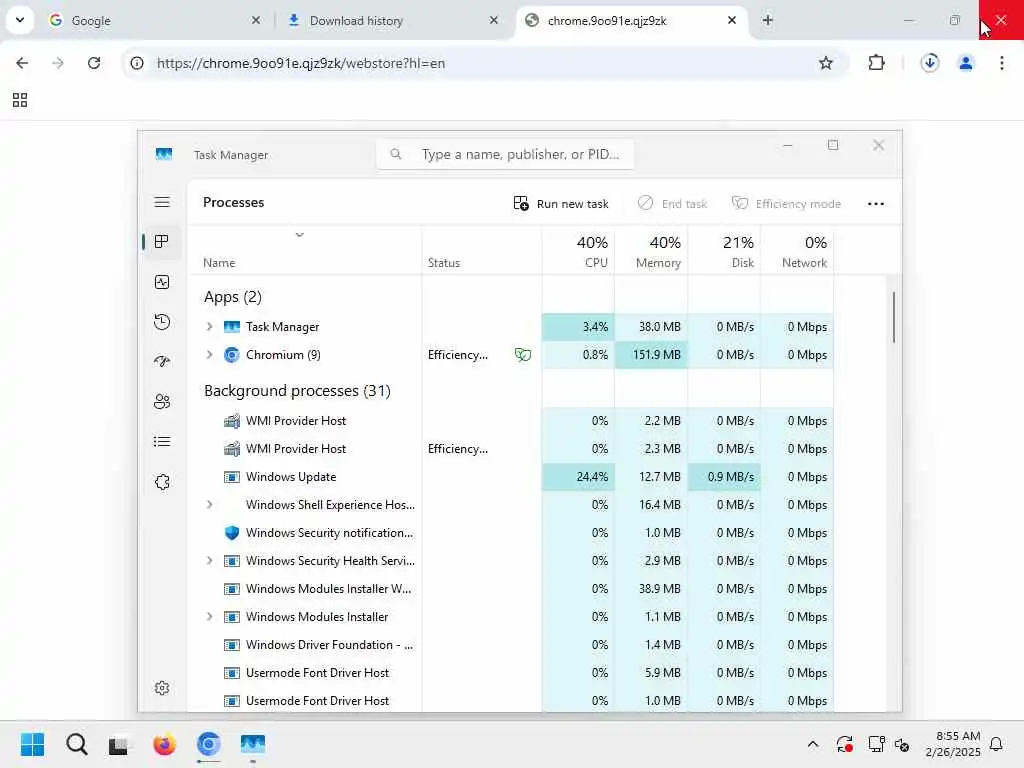Sort by the Disk column header
1024x768 pixels.
point(724,251)
